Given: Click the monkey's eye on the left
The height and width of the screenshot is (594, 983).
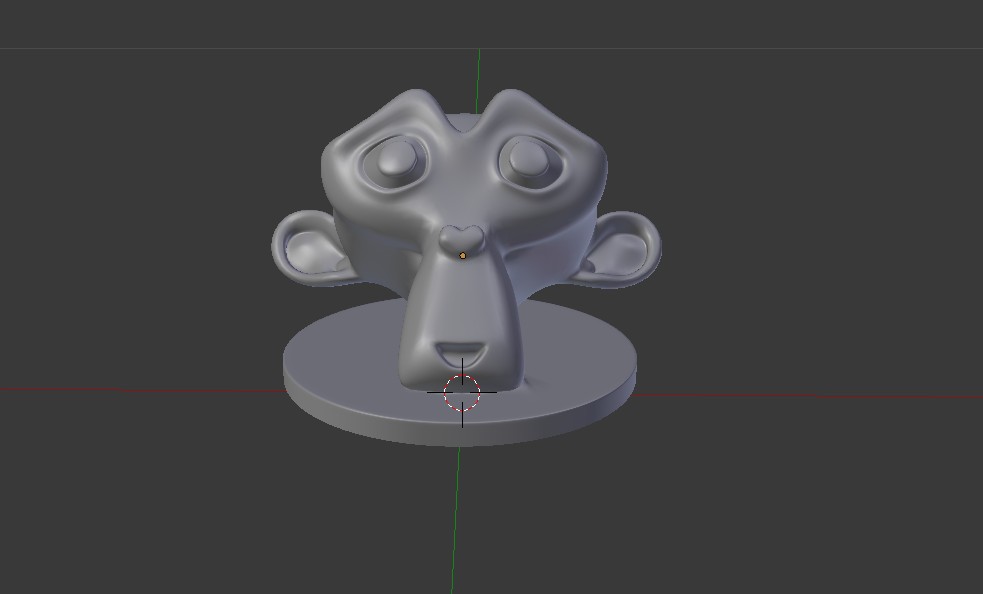Looking at the screenshot, I should 396,160.
